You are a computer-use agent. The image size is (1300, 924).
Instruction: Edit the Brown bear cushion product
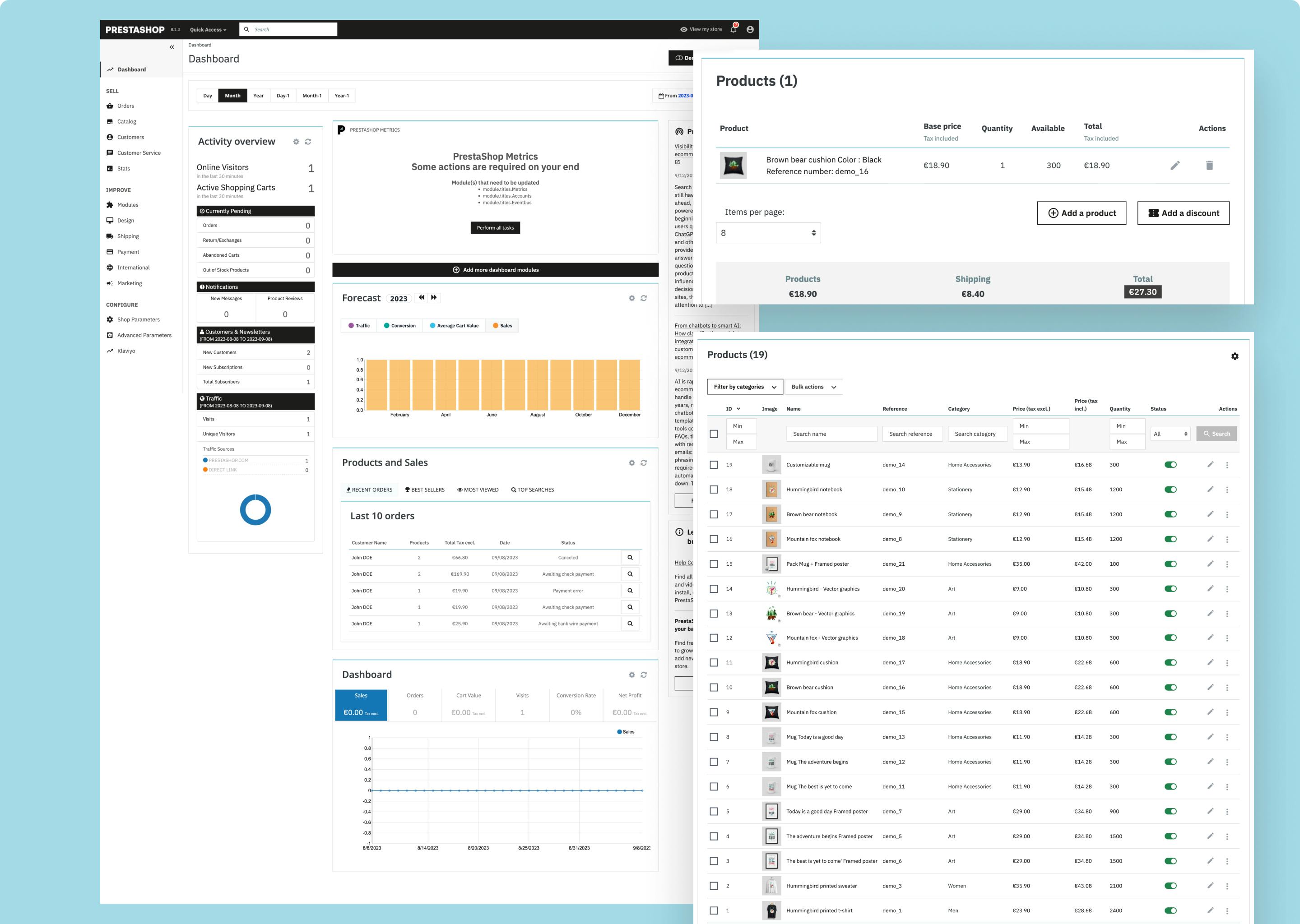(x=1175, y=165)
